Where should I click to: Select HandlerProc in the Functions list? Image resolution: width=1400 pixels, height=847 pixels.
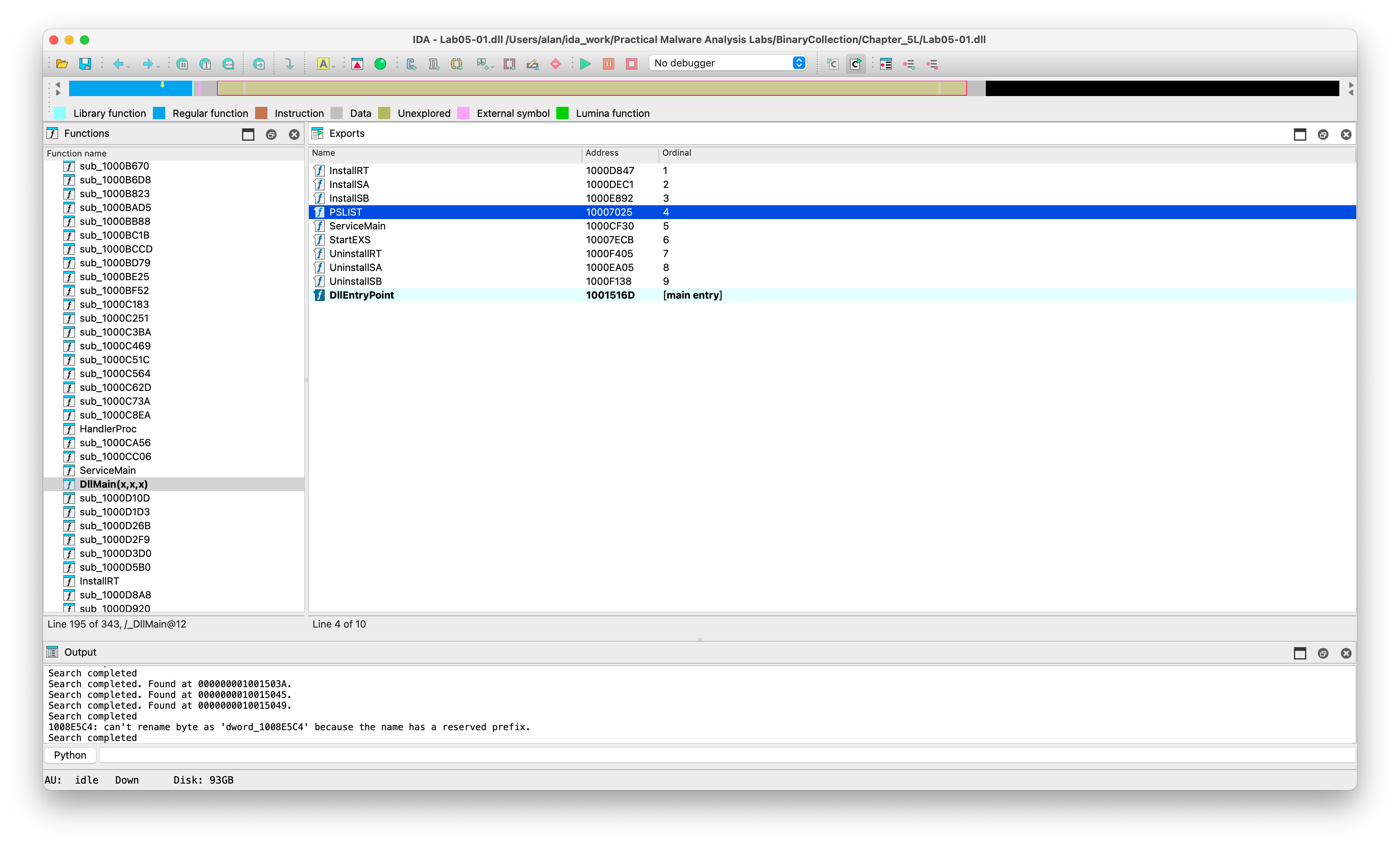[x=174, y=428]
